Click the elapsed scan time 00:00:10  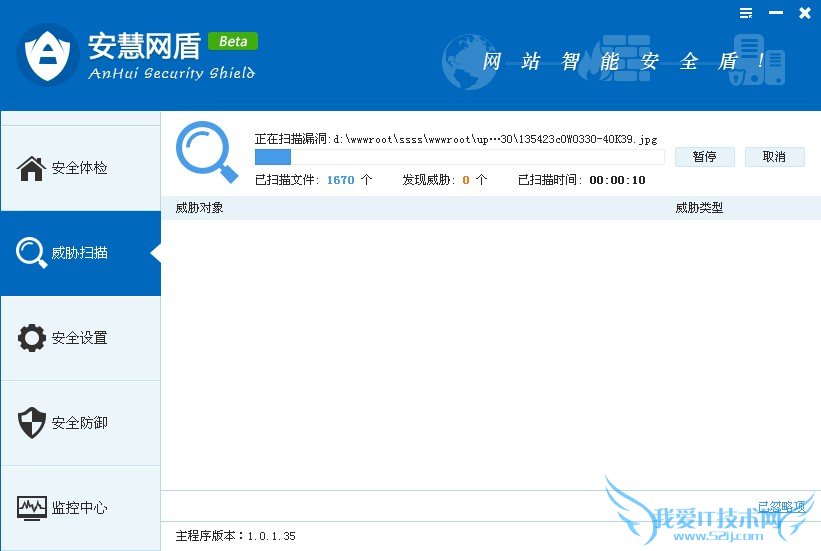click(x=617, y=180)
